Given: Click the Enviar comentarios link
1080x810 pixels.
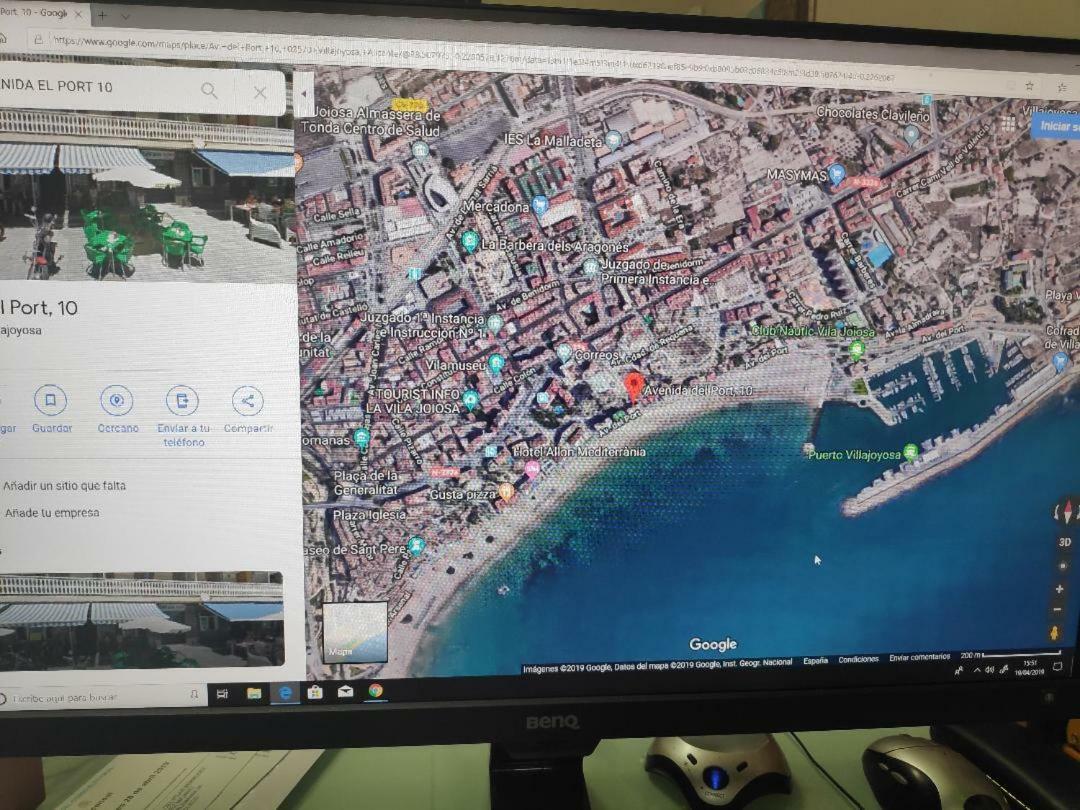Looking at the screenshot, I should pos(920,657).
